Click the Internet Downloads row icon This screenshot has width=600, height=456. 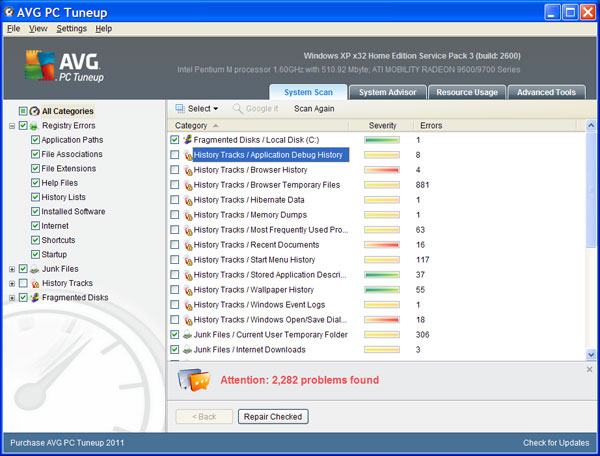tap(188, 350)
